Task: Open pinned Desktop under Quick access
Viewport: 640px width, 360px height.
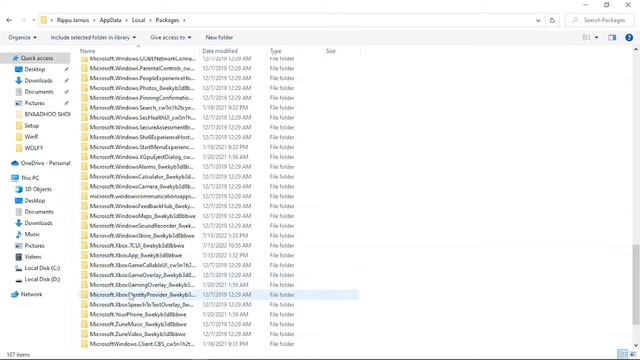Action: 35,69
